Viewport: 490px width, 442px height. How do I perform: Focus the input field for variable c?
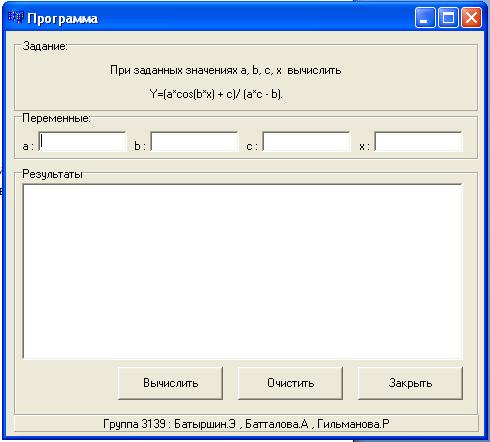point(307,141)
